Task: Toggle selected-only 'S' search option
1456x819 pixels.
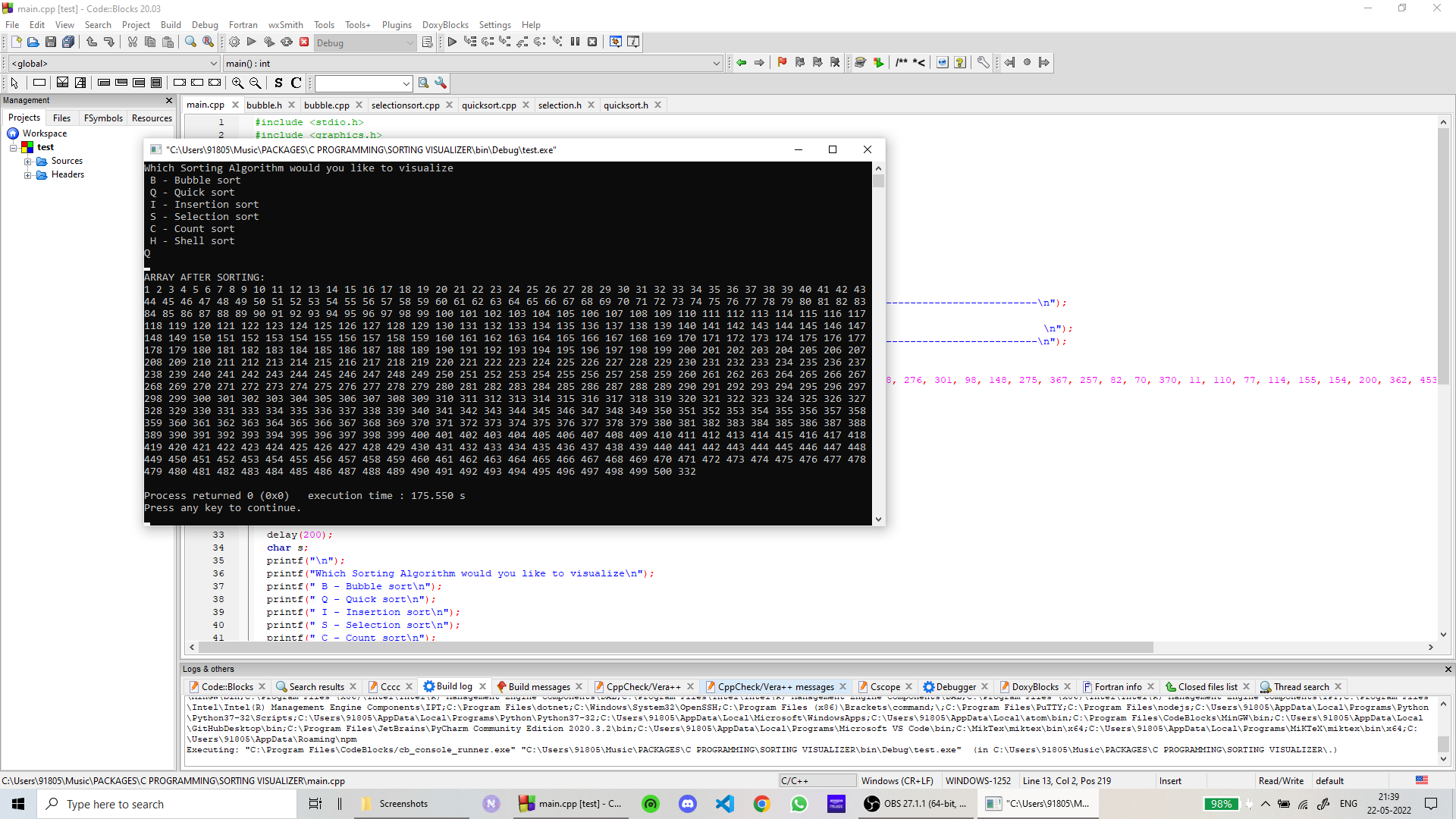Action: 278,83
